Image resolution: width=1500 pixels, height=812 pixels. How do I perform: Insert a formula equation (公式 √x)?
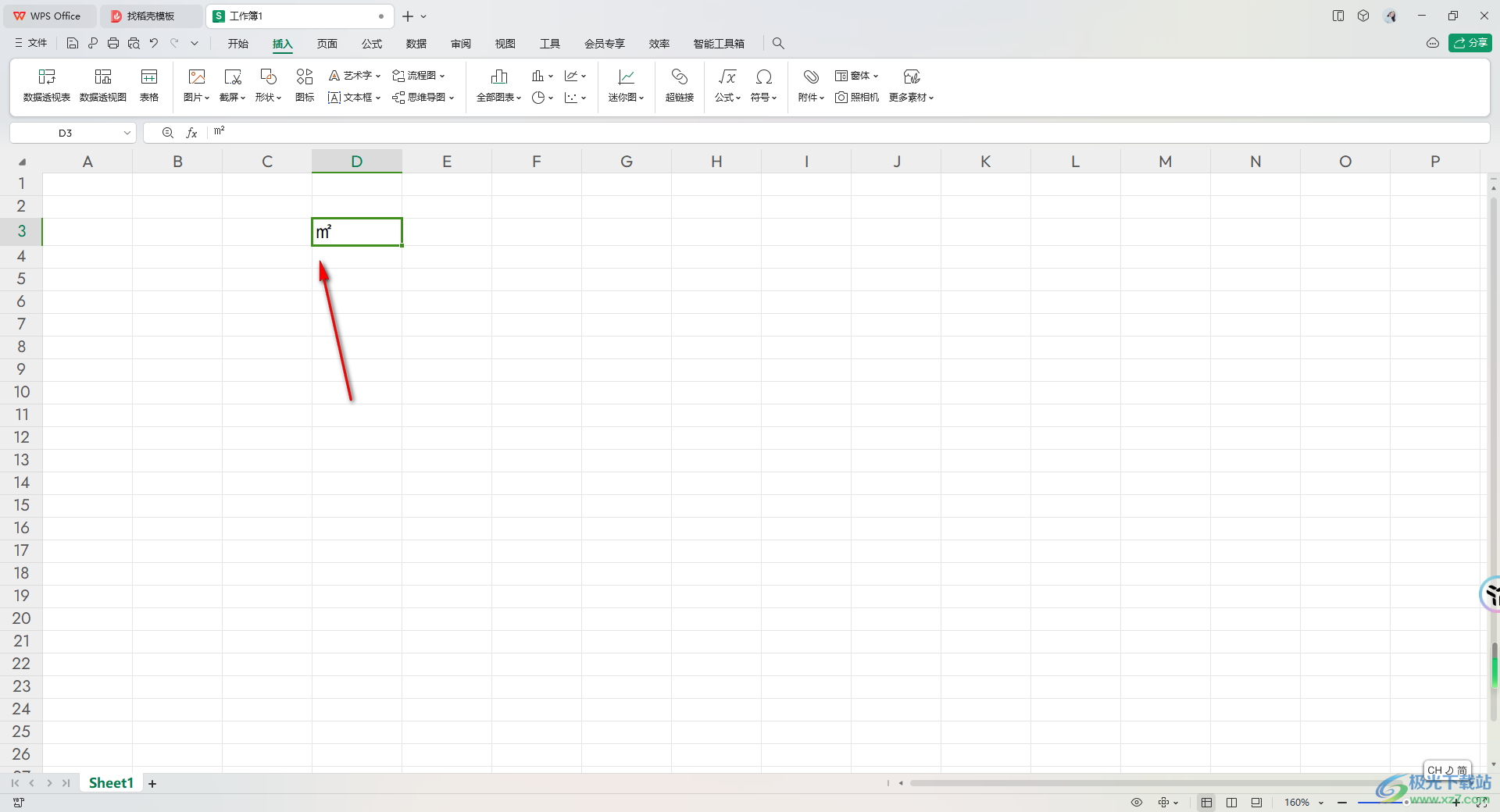(727, 85)
